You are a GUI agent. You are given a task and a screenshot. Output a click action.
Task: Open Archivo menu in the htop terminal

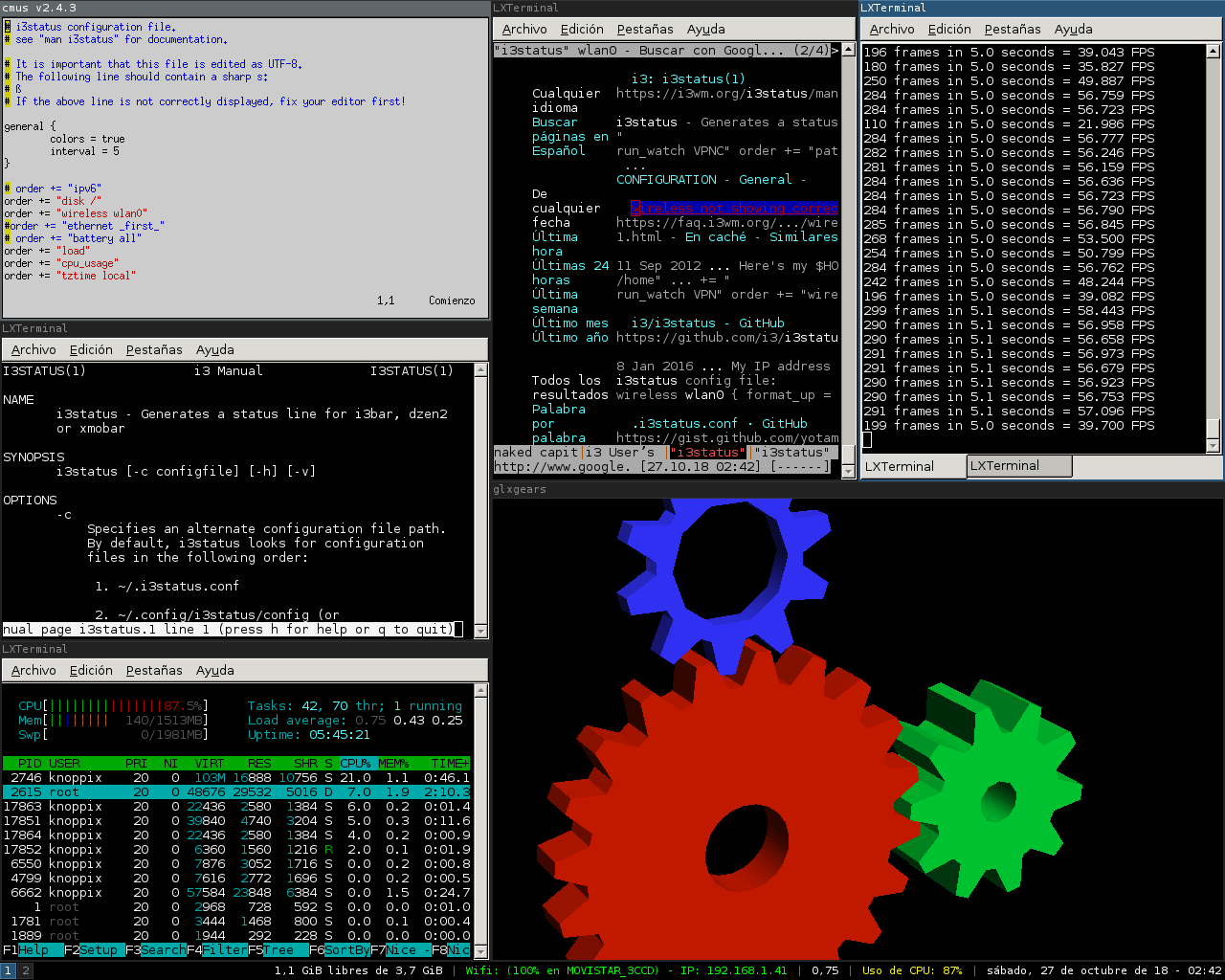coord(34,671)
